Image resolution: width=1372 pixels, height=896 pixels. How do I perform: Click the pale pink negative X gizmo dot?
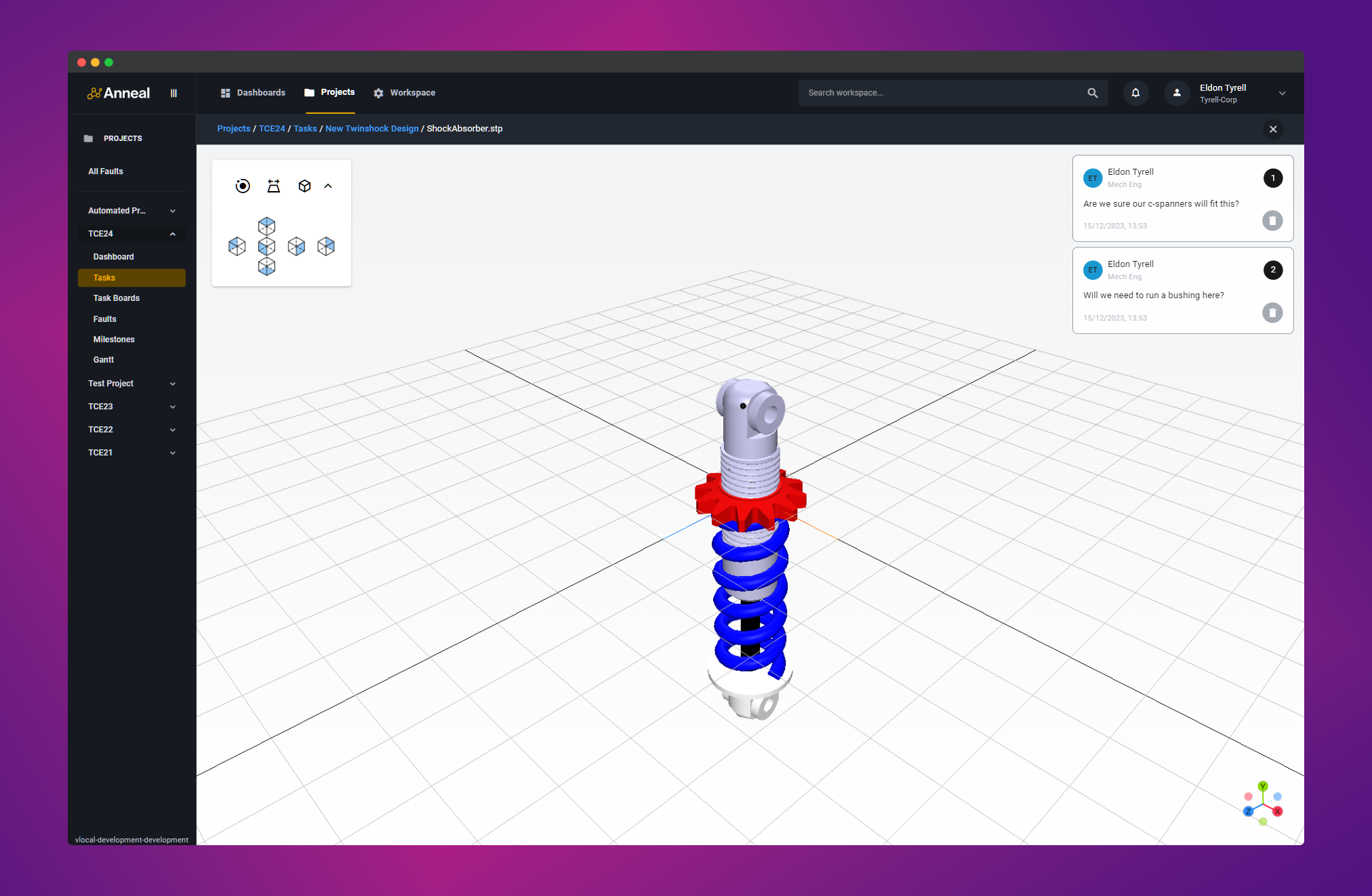1248,796
